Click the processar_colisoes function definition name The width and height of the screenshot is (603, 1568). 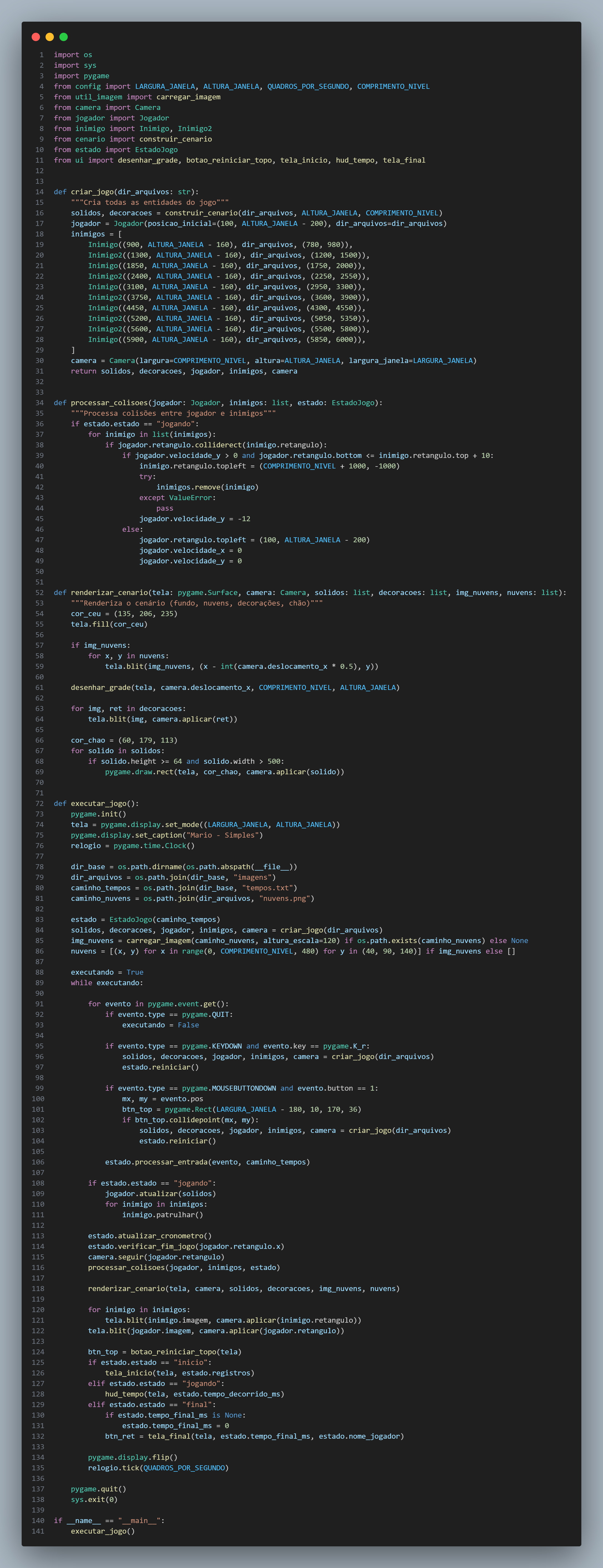(109, 403)
